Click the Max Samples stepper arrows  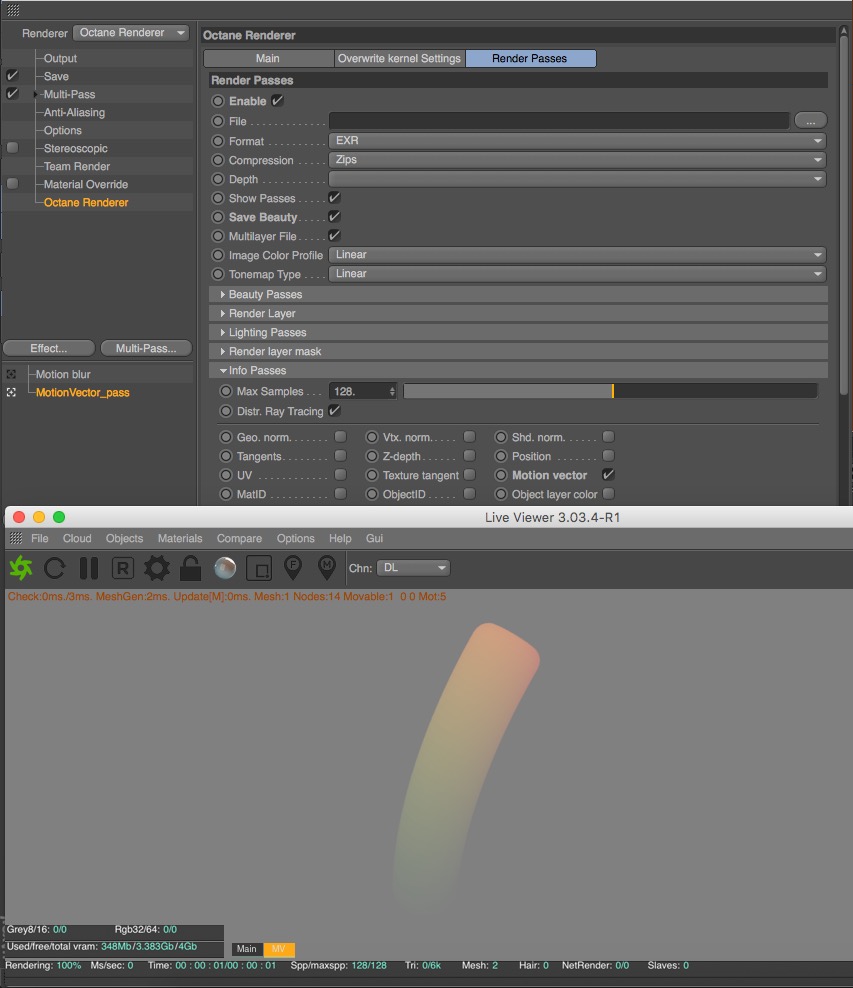click(392, 391)
